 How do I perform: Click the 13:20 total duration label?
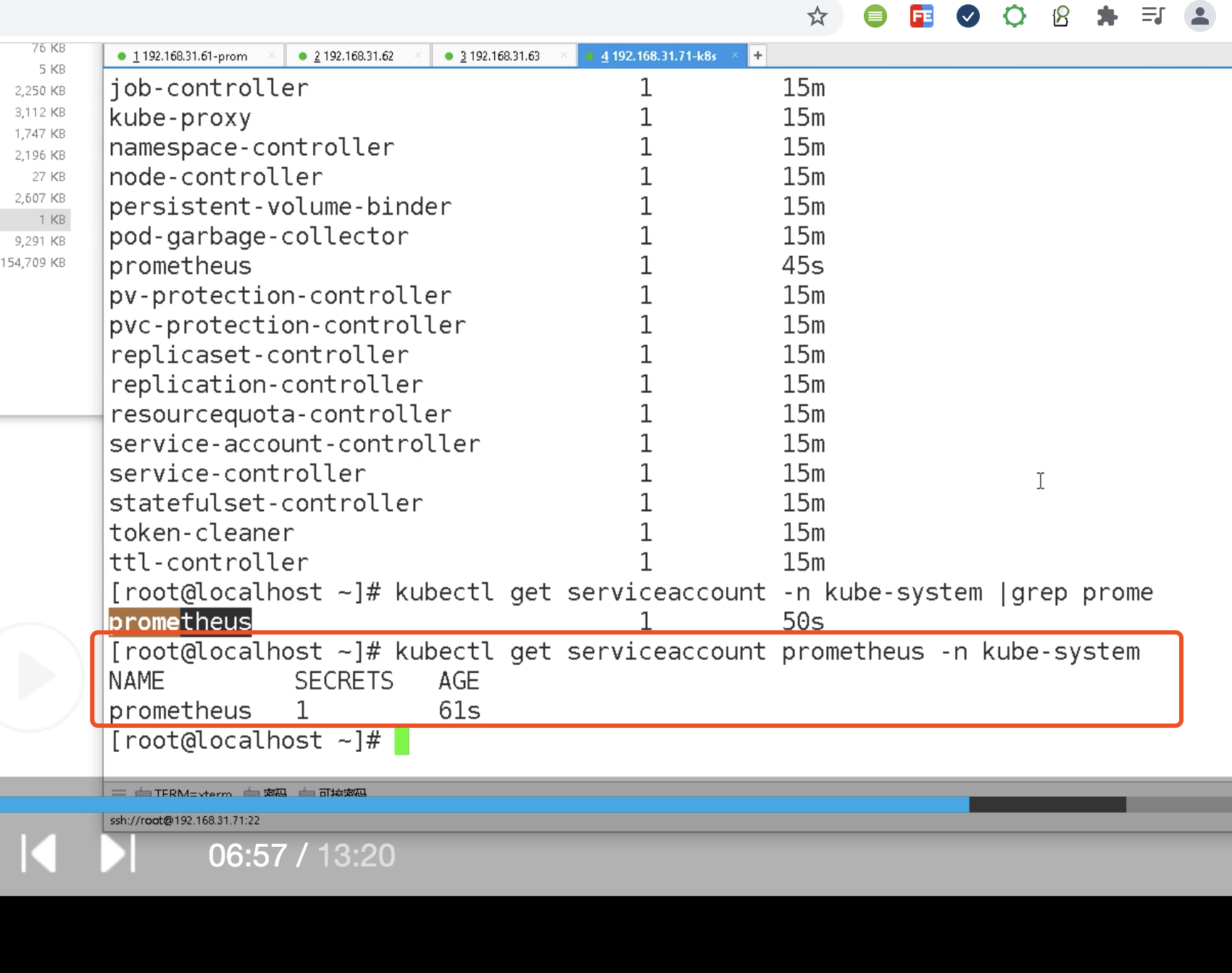[356, 856]
